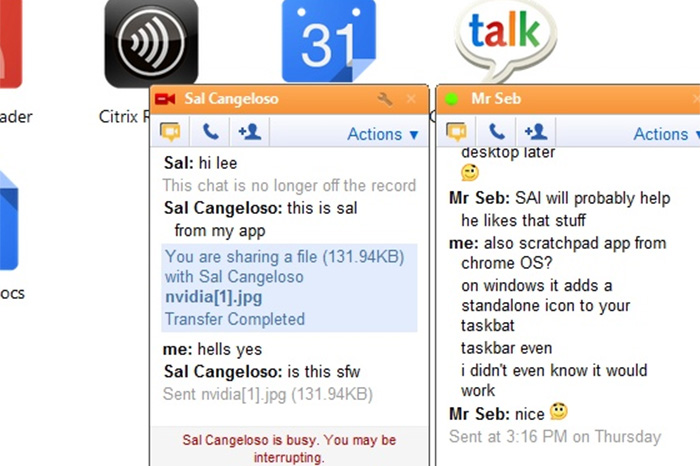
Task: Open the nvidia[1].jpg shared file link
Action: coord(213,297)
